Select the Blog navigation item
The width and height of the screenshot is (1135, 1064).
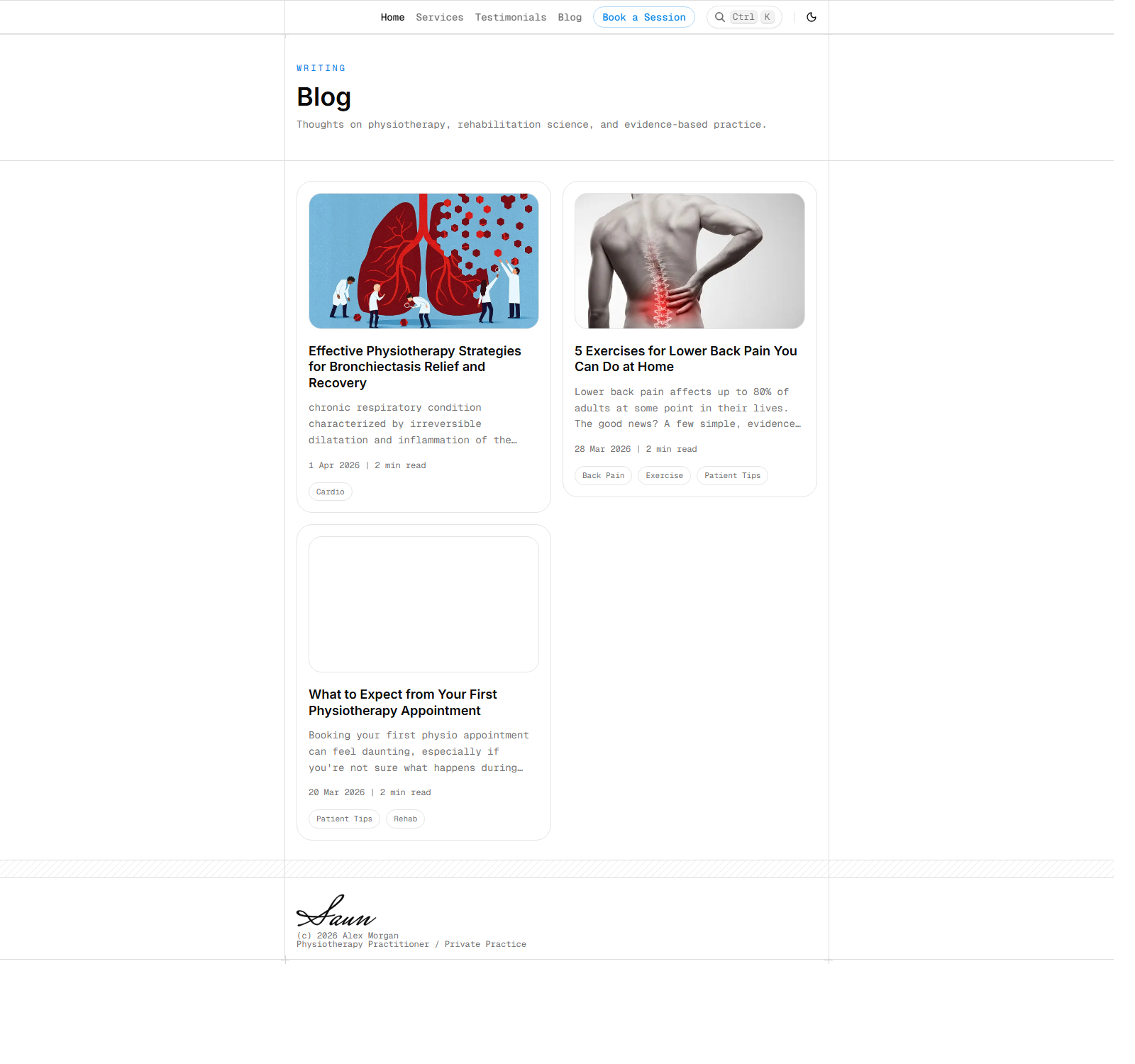click(570, 17)
